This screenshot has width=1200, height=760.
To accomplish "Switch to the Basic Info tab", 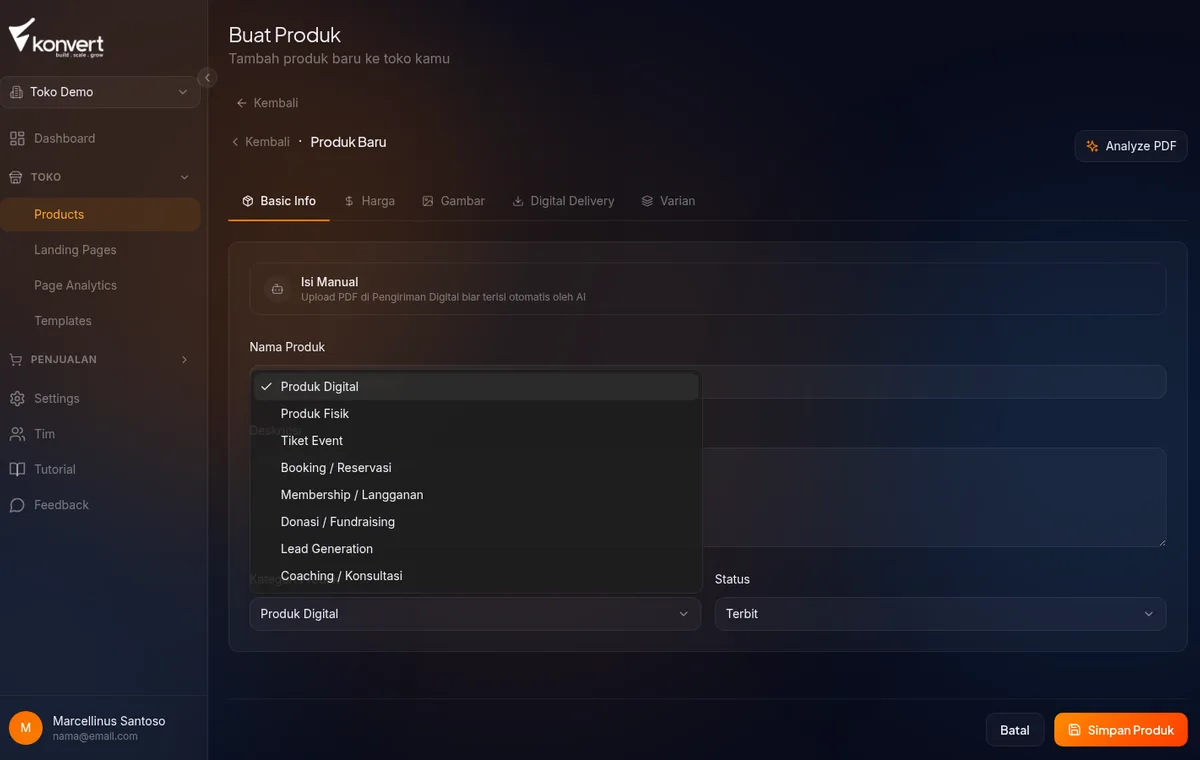I will [x=279, y=201].
